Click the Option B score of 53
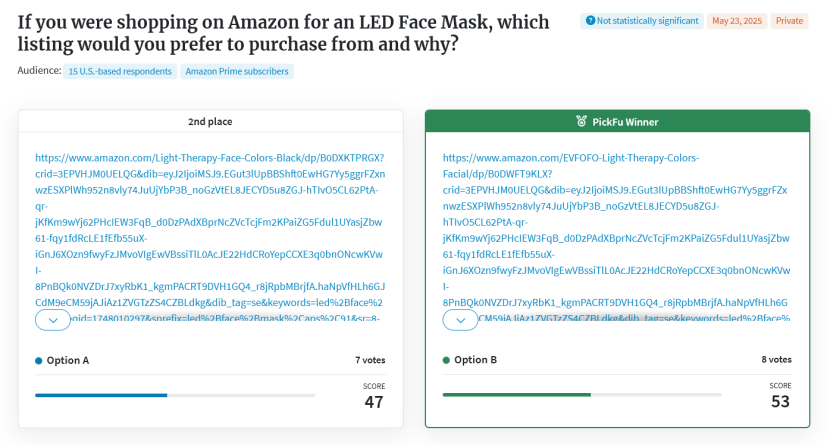Viewport: 830px width, 446px height. tap(780, 402)
